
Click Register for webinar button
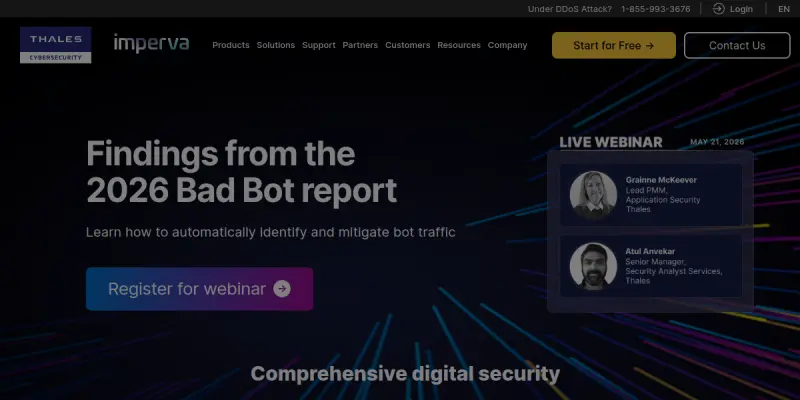coord(199,289)
